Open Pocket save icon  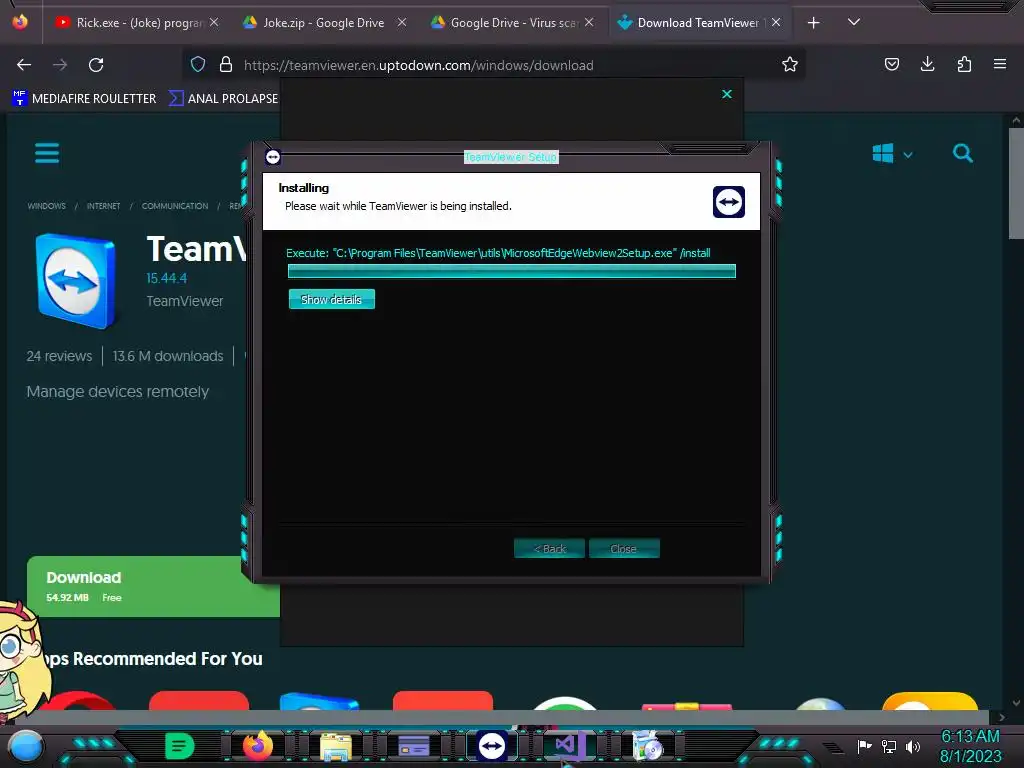pyautogui.click(x=891, y=64)
